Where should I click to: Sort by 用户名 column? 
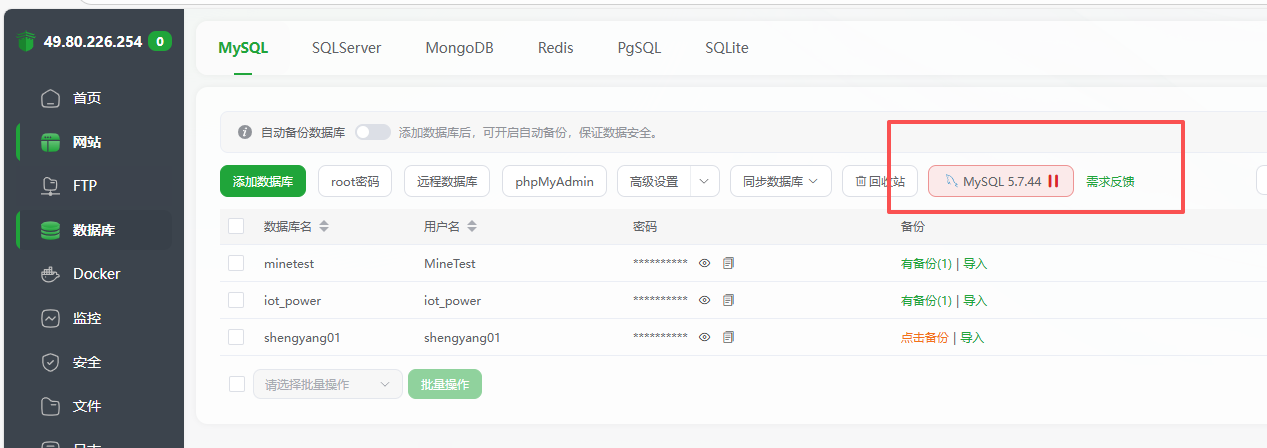point(471,227)
